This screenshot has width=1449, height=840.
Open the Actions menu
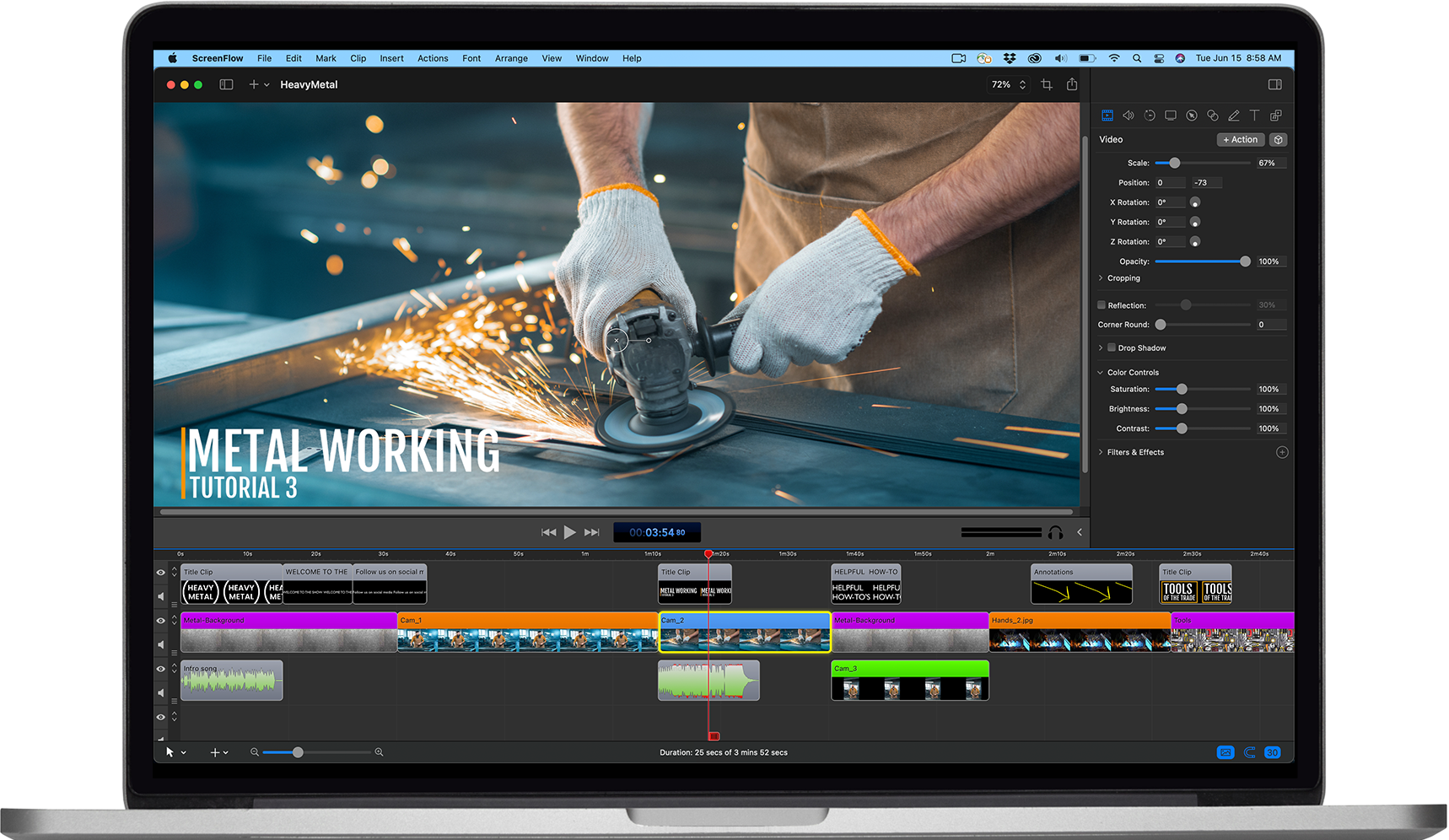tap(433, 58)
